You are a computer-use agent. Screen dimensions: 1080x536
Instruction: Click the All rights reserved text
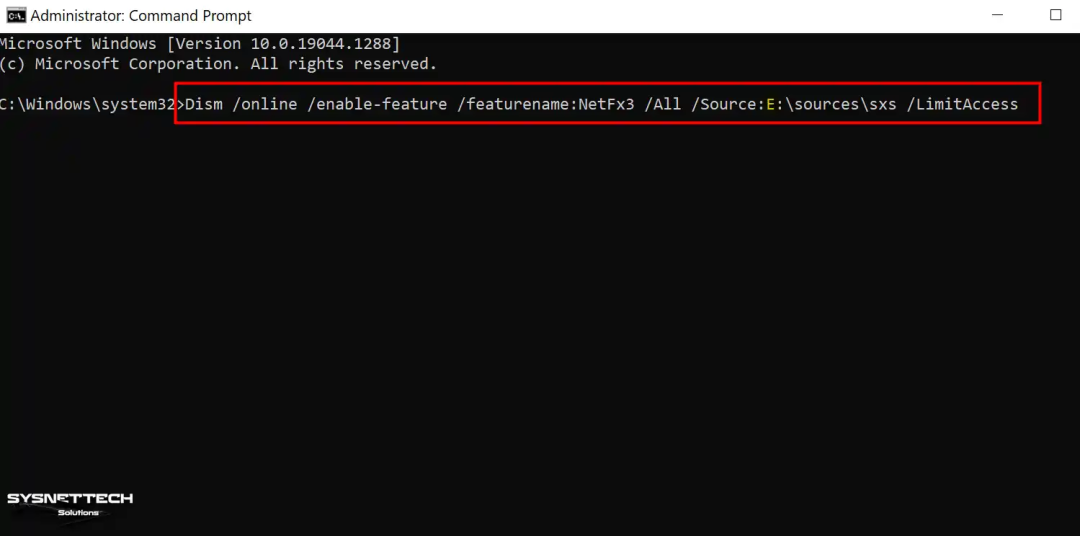344,64
